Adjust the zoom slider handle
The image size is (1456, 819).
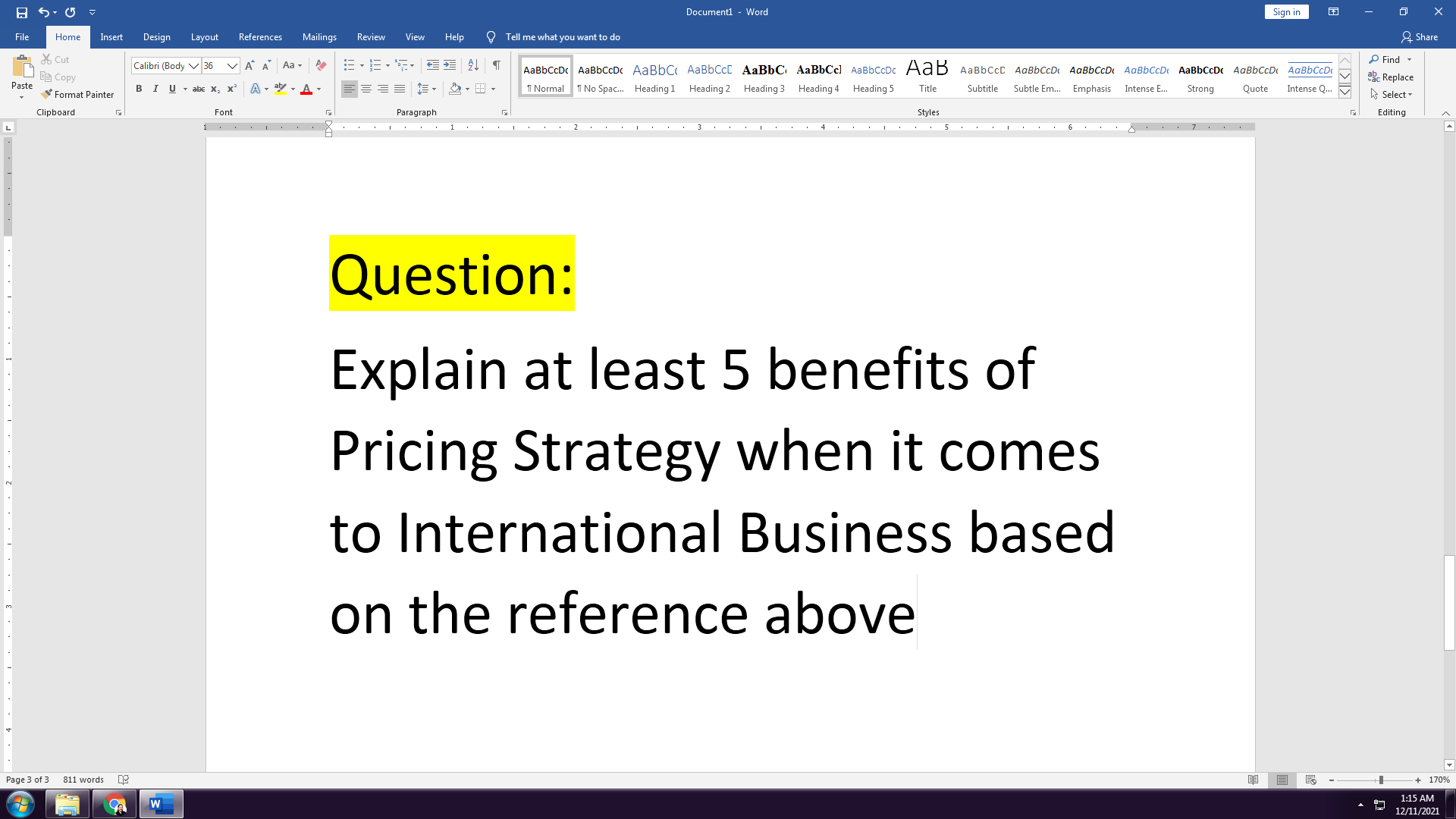(1381, 780)
